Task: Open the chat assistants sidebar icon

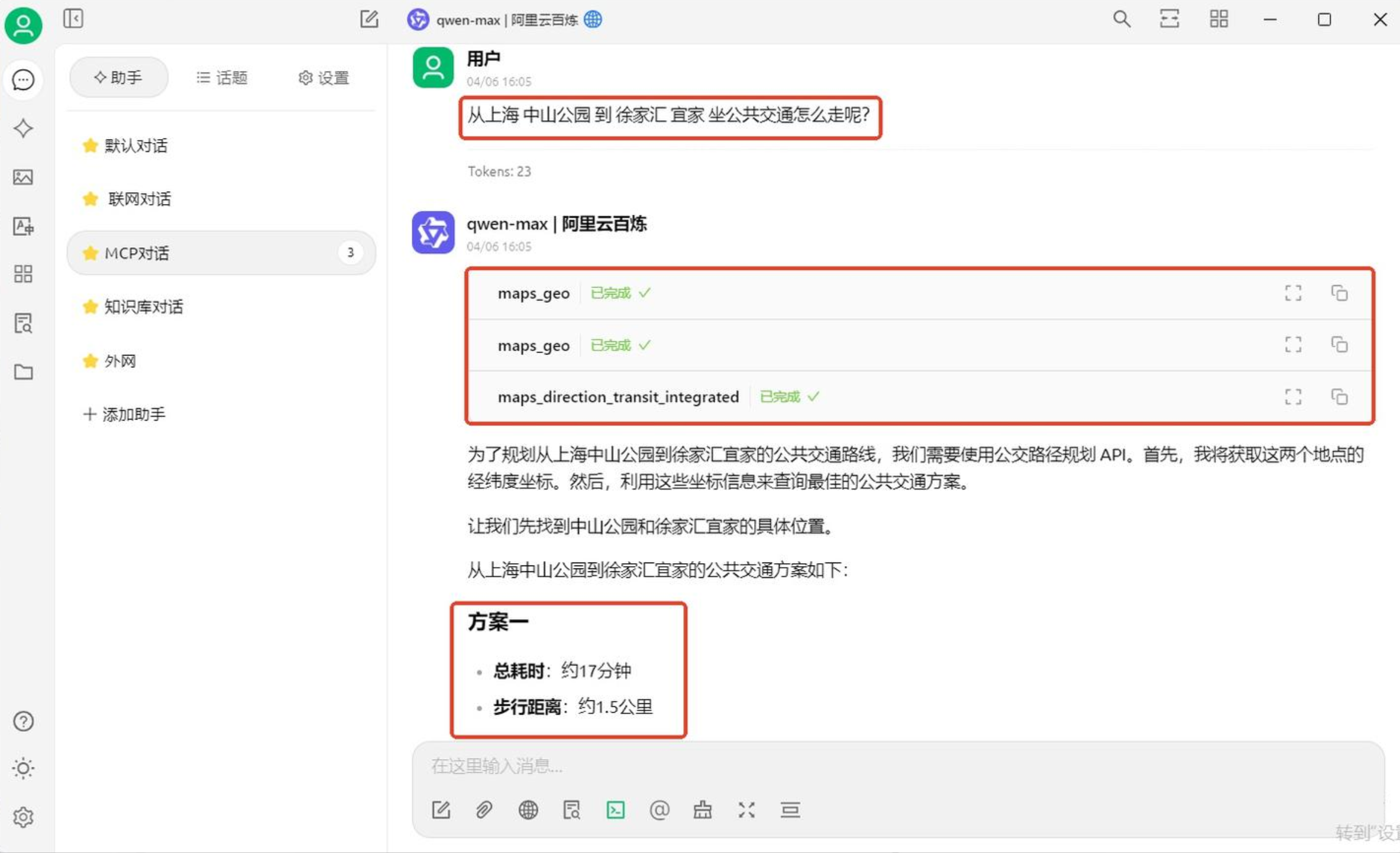Action: click(x=23, y=79)
